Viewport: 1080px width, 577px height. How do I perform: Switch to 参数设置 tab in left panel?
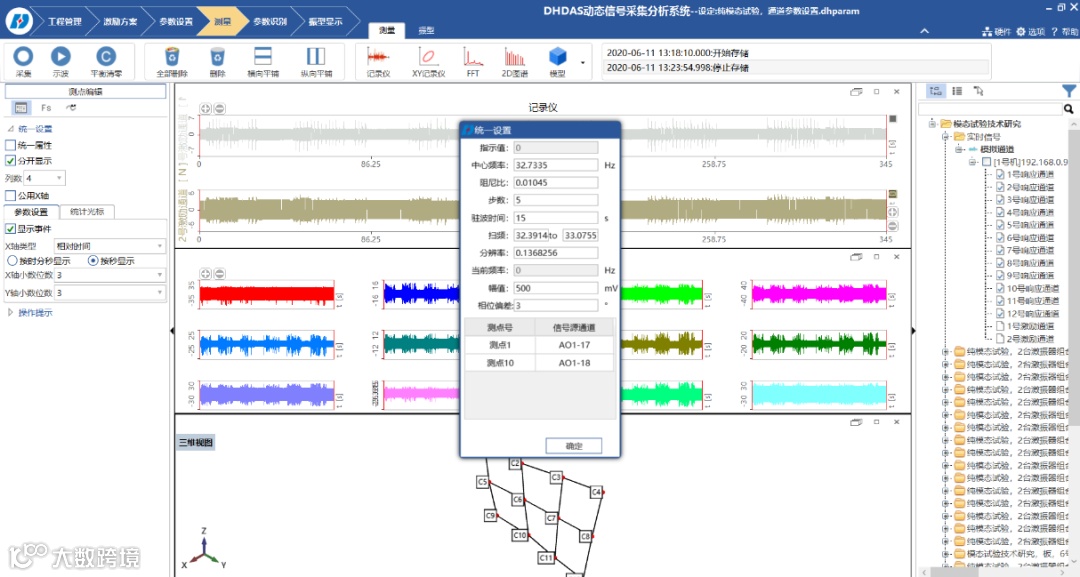(x=31, y=211)
